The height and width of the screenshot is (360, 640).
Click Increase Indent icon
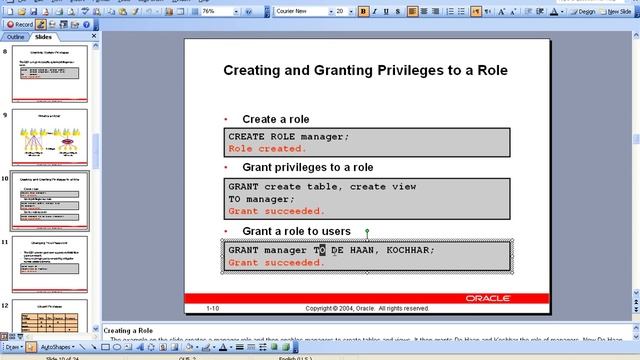coord(540,12)
